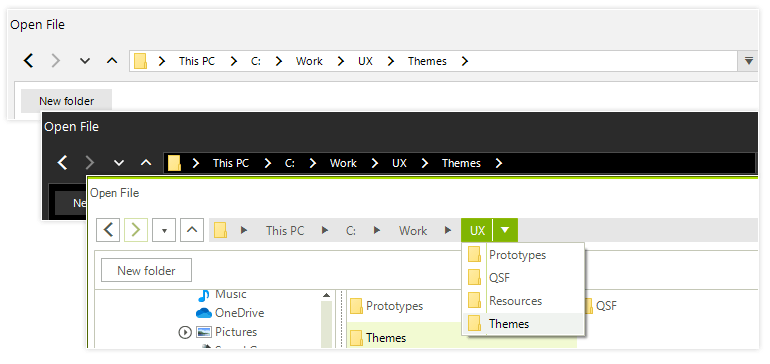Viewport: 770px width, 364px height.
Task: Click folder icon in green window breadcrumb
Action: (220, 230)
